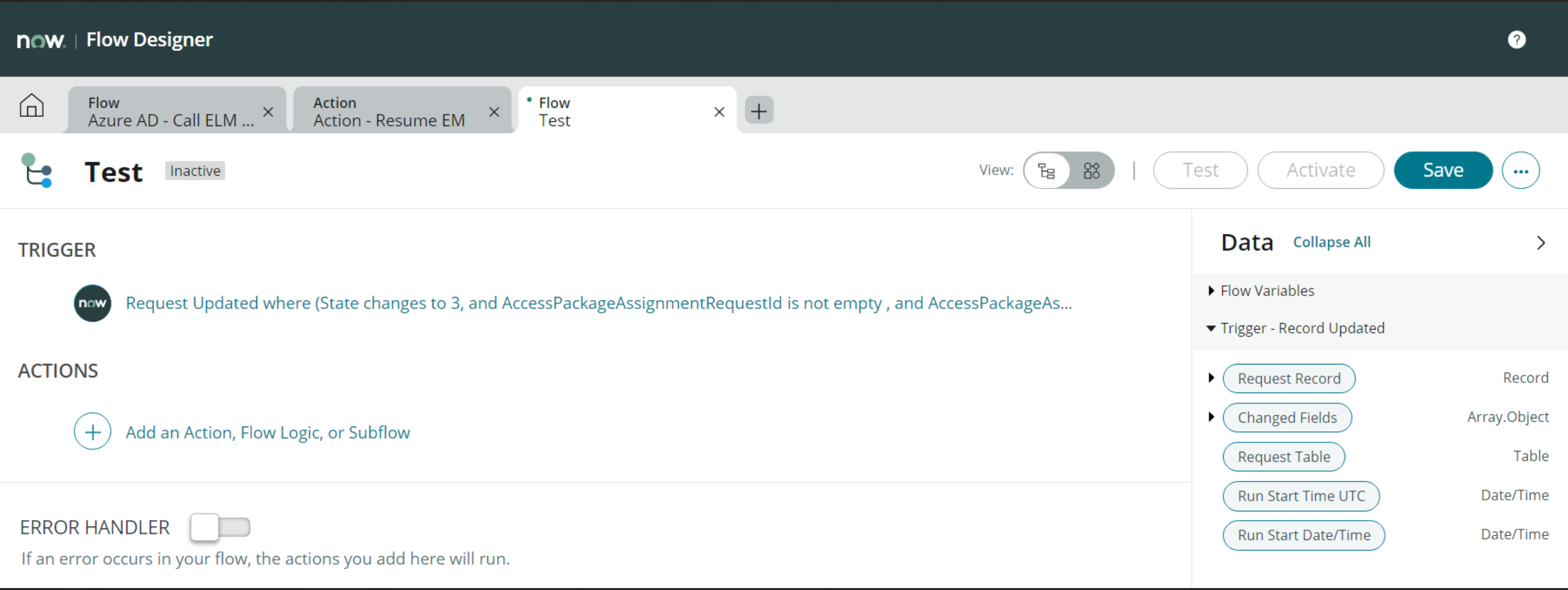Save the flow

pyautogui.click(x=1443, y=170)
